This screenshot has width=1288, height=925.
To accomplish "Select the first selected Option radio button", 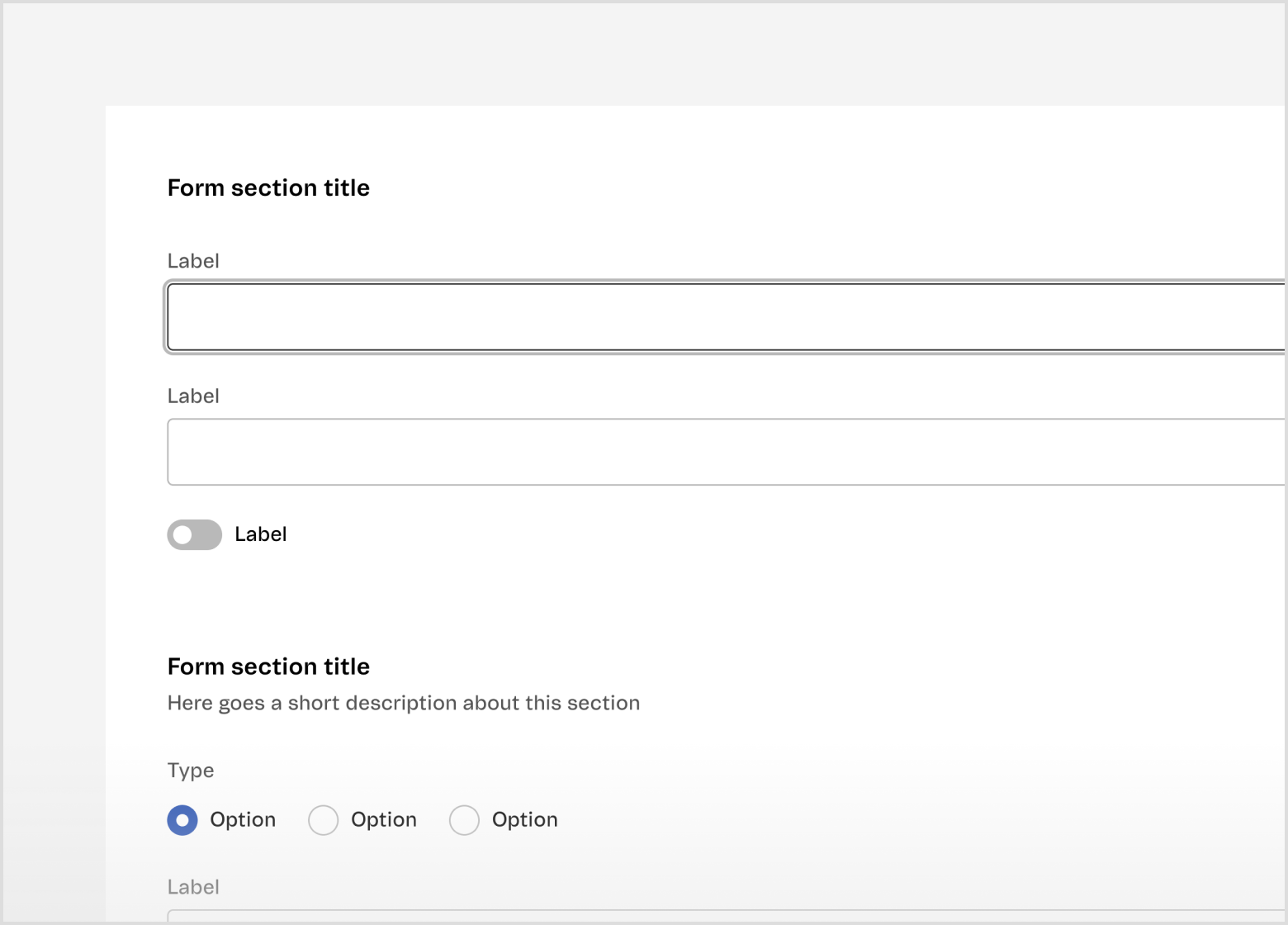I will [x=182, y=820].
